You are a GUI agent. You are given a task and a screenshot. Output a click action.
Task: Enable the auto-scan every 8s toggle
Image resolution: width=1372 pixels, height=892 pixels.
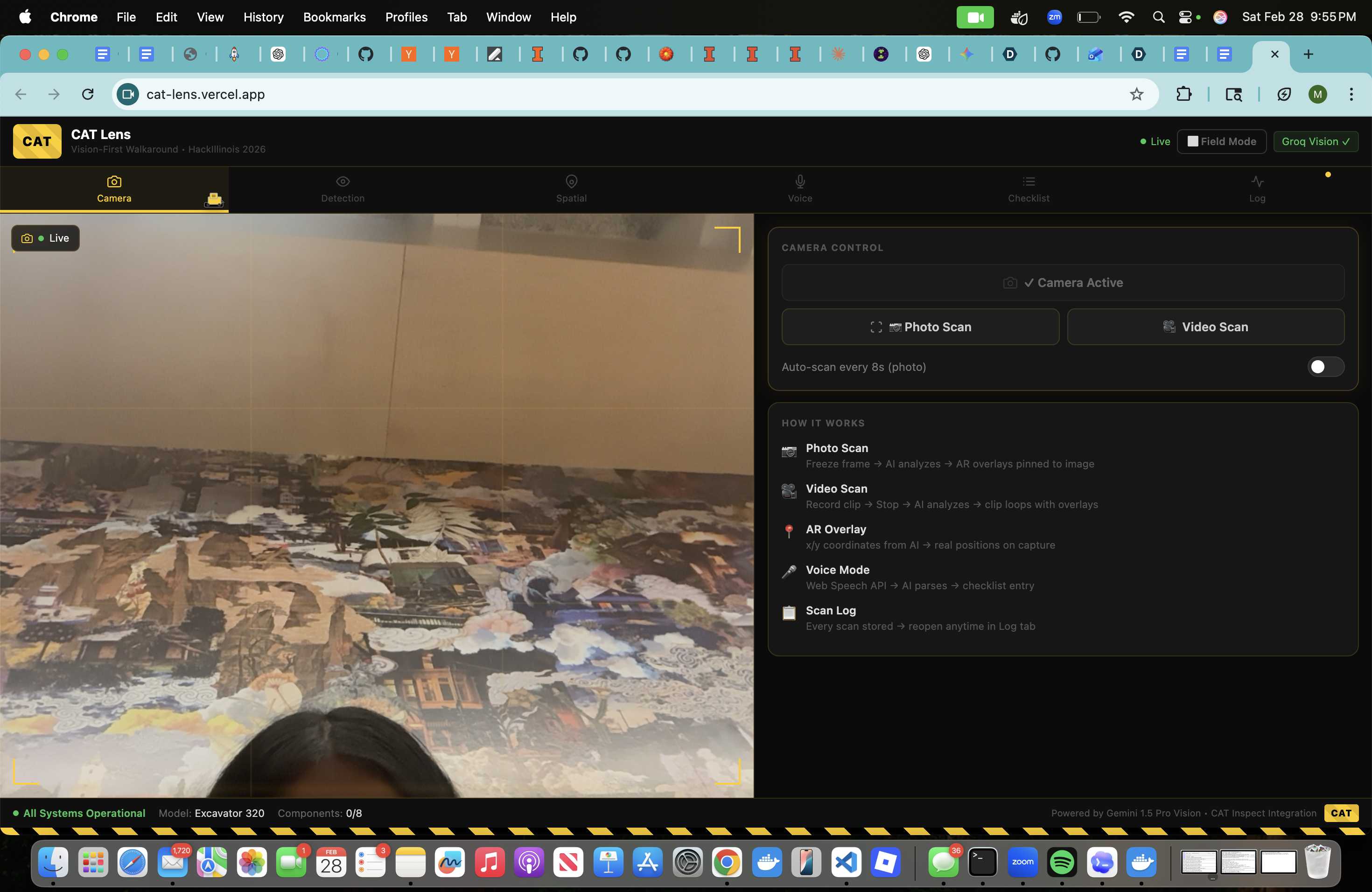tap(1325, 367)
